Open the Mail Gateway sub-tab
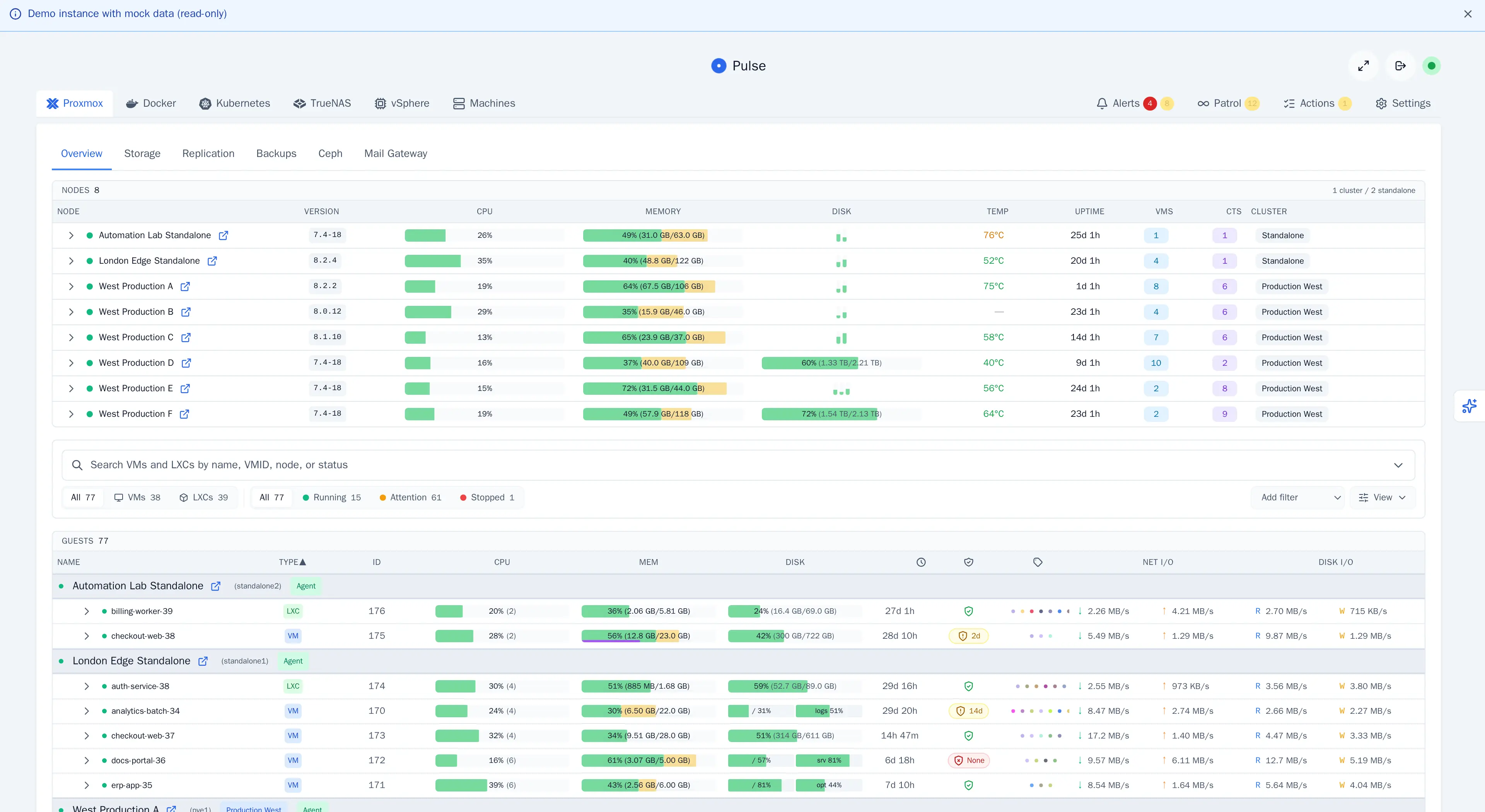This screenshot has height=812, width=1485. (x=396, y=153)
